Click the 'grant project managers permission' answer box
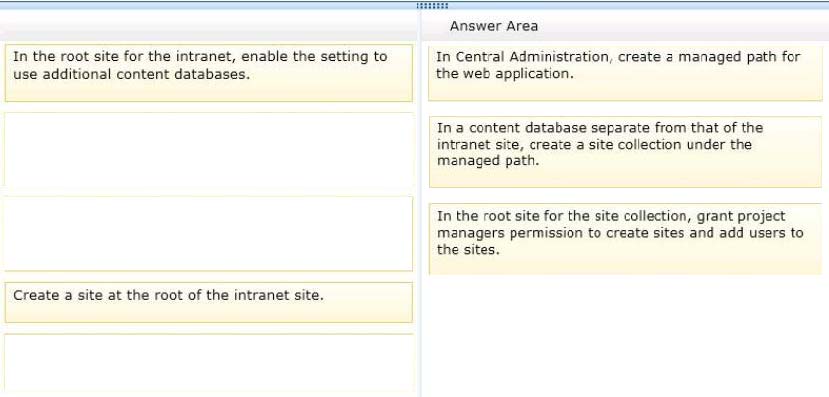829x397 pixels. [x=625, y=239]
